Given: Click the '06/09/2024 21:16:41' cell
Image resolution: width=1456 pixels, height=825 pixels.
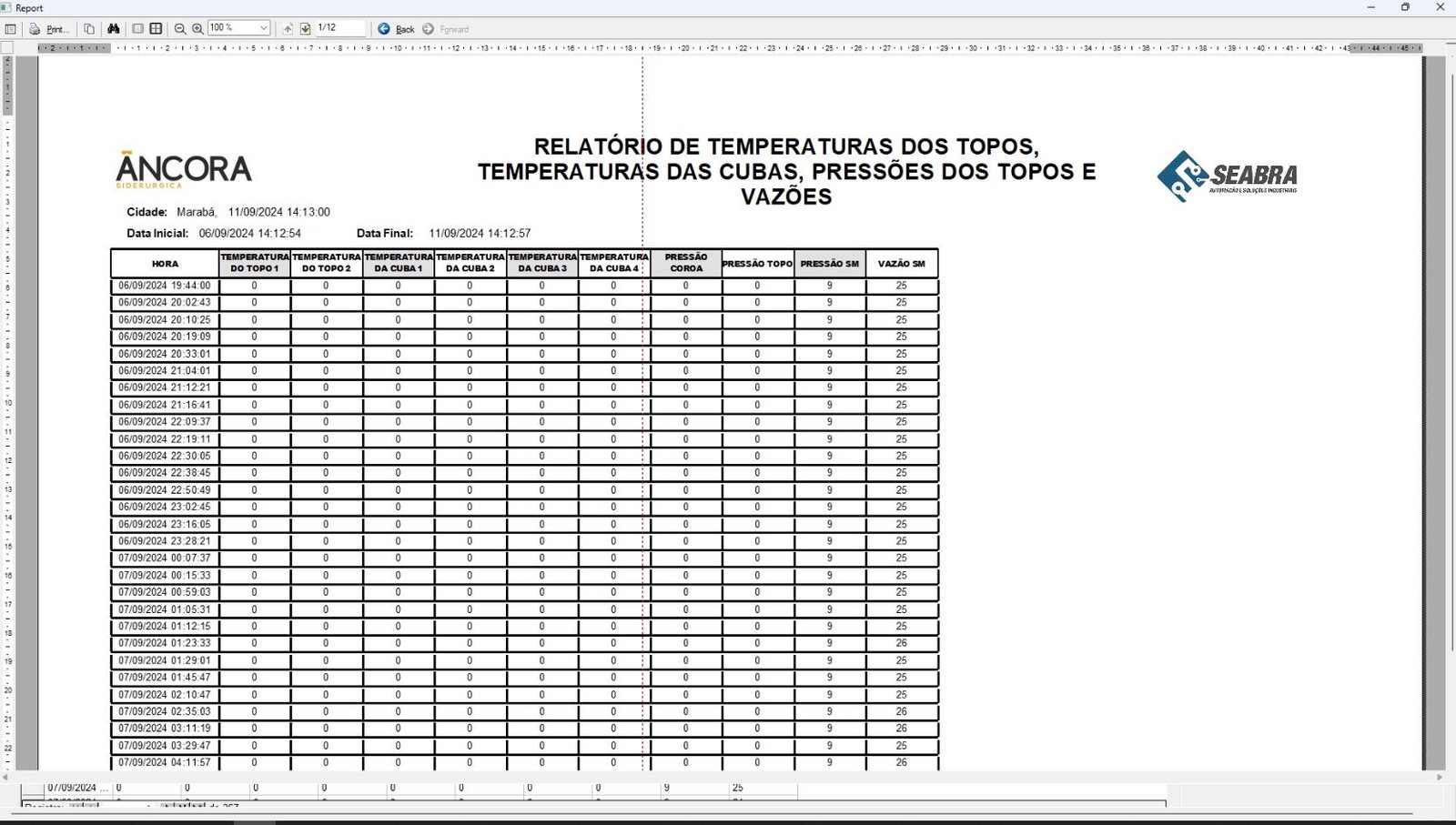Looking at the screenshot, I should click(x=165, y=405).
